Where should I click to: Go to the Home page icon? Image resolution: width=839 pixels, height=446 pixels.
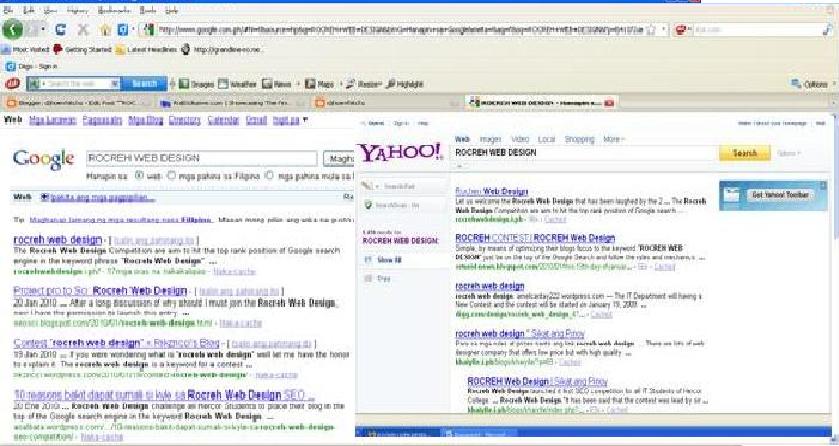[x=106, y=30]
